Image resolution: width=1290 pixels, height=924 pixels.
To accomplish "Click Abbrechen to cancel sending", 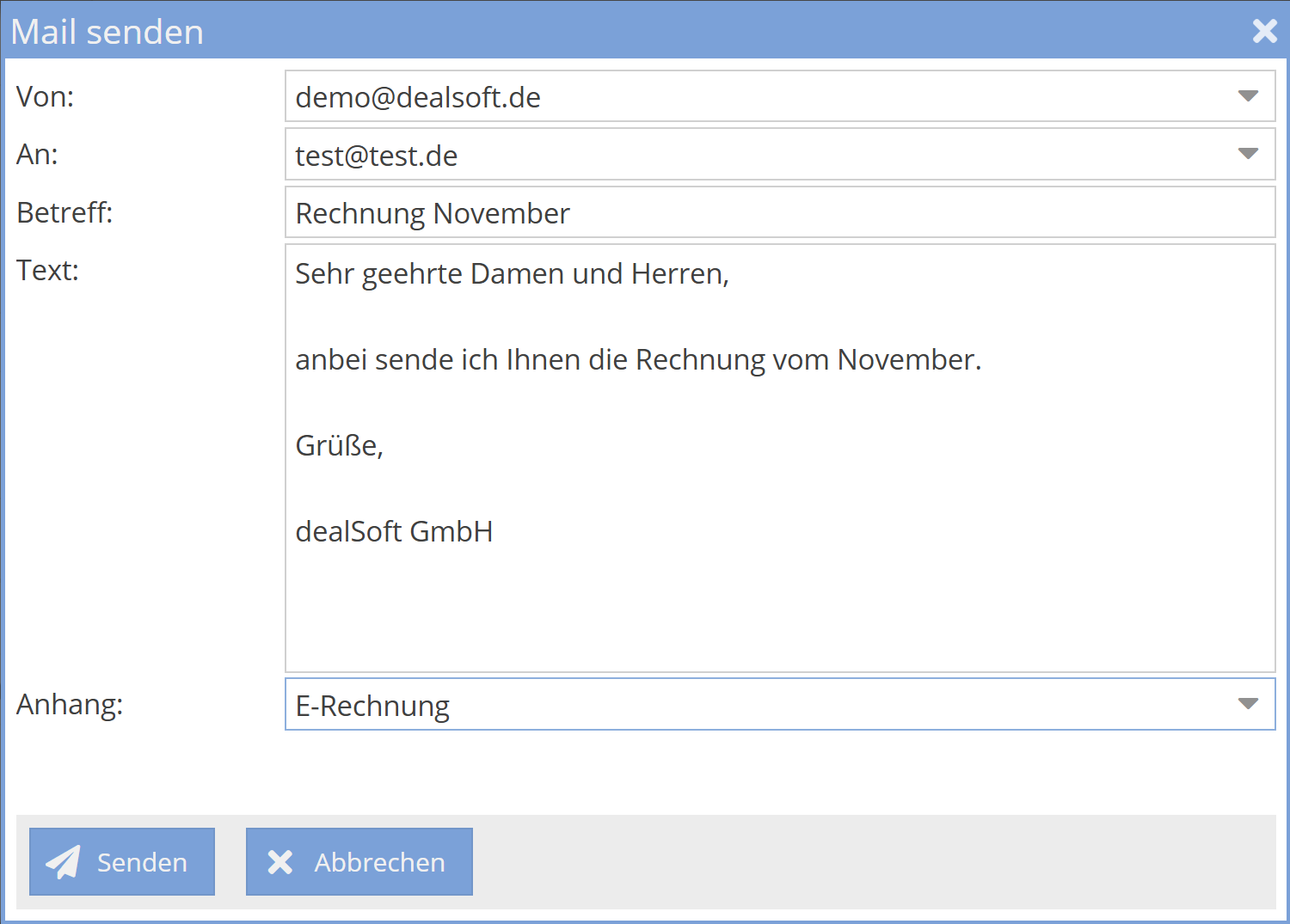I will coord(359,861).
